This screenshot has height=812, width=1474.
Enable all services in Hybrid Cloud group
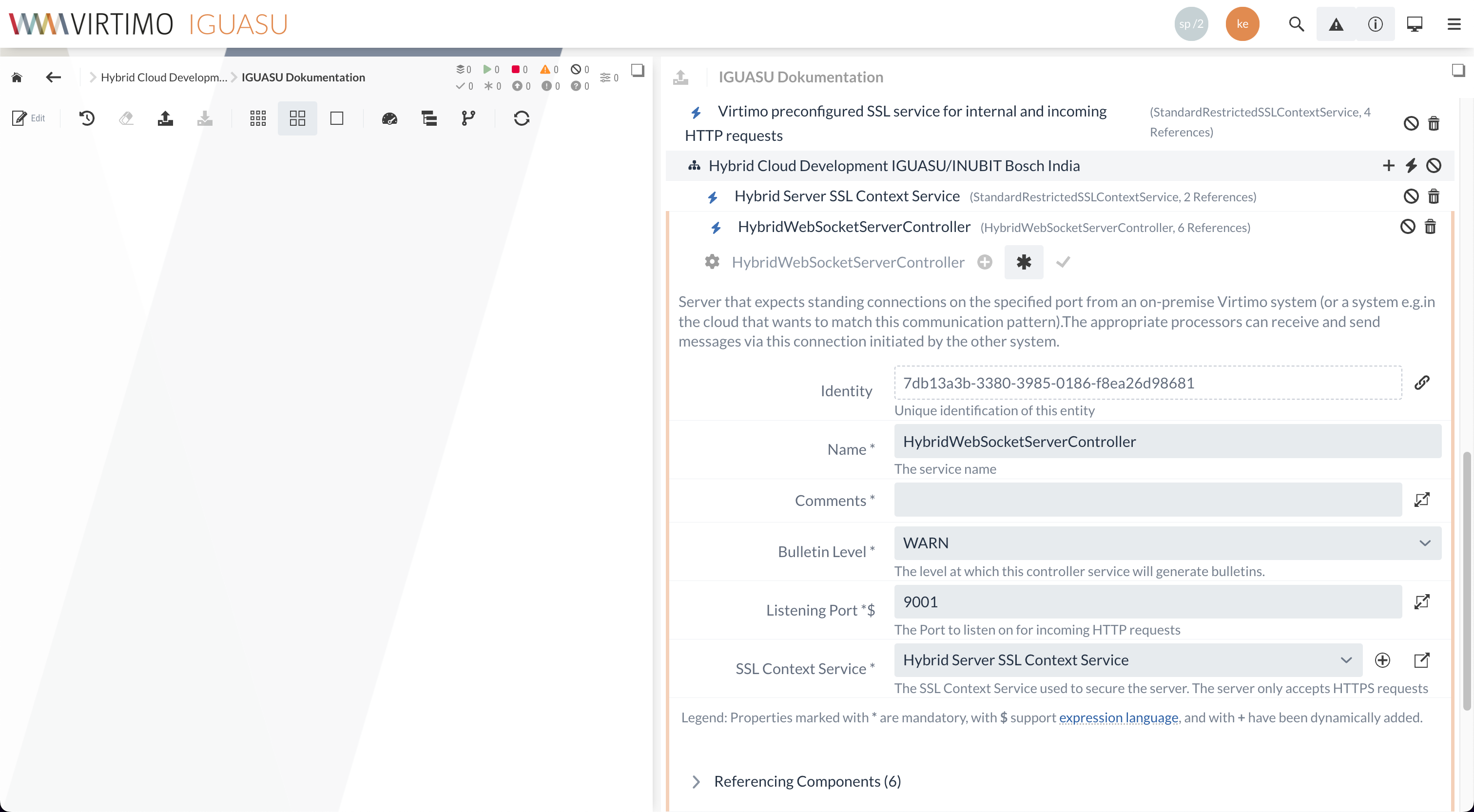coord(1411,165)
